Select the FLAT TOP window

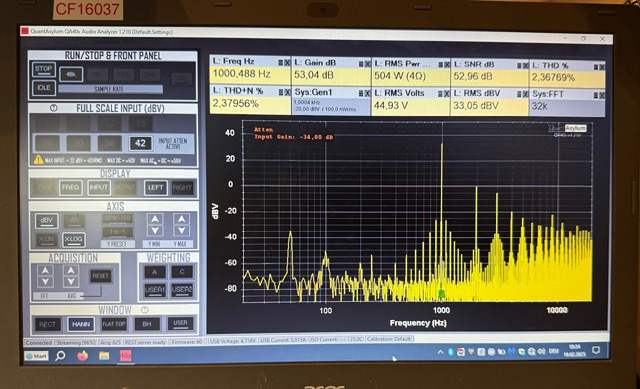114,324
